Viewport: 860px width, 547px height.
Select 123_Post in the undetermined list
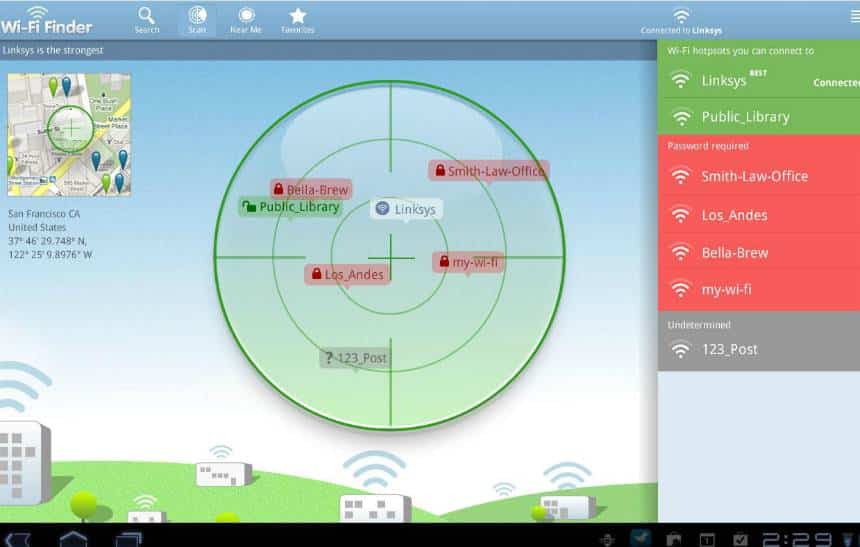coord(759,349)
